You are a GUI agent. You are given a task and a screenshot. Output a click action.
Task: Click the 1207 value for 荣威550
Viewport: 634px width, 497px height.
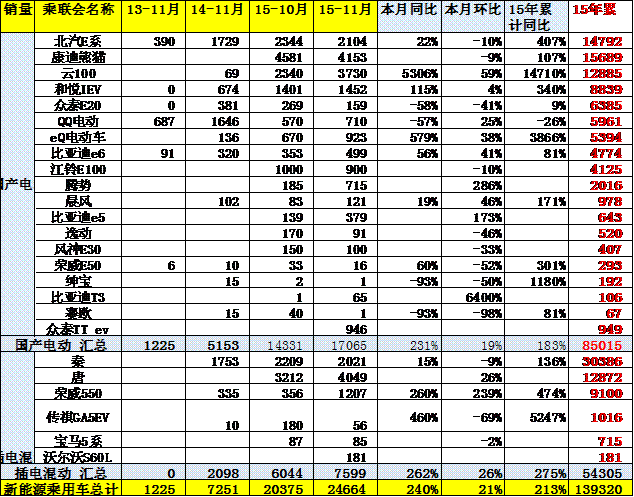345,393
